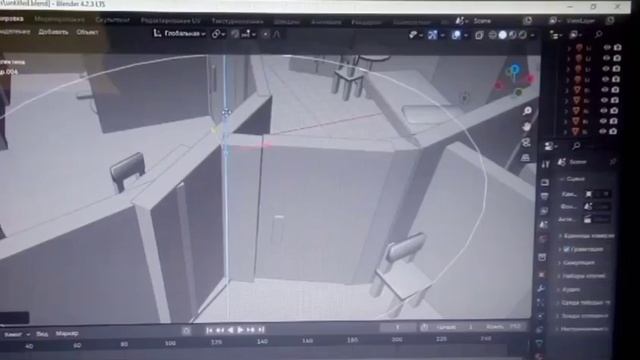The height and width of the screenshot is (360, 640).
Task: Toggle snapping magnet in header
Action: coord(235,35)
